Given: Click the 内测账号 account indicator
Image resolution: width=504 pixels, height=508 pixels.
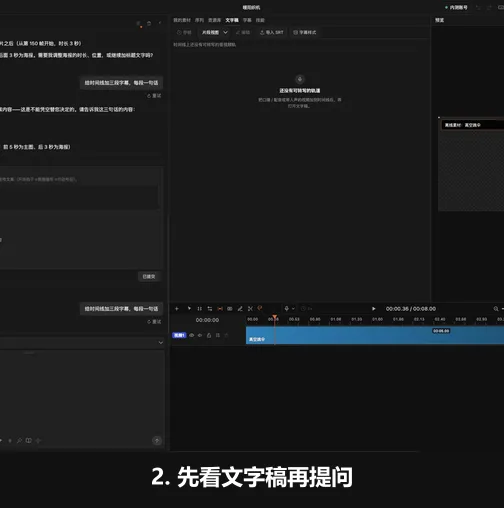Looking at the screenshot, I should (456, 7).
